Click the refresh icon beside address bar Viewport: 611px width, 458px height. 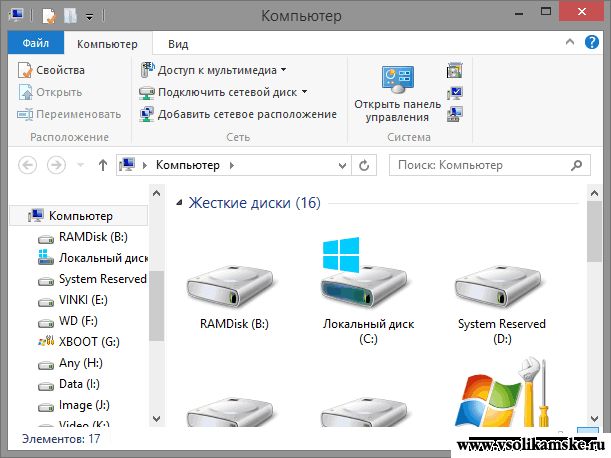coord(365,165)
